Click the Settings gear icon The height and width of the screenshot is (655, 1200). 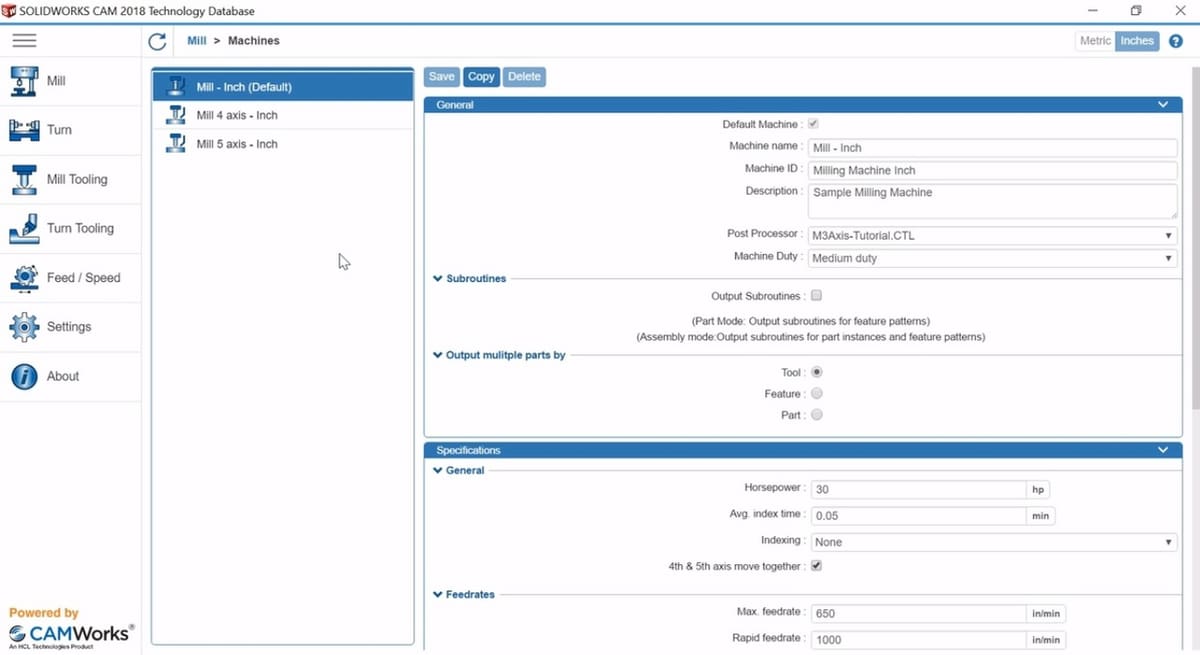24,327
